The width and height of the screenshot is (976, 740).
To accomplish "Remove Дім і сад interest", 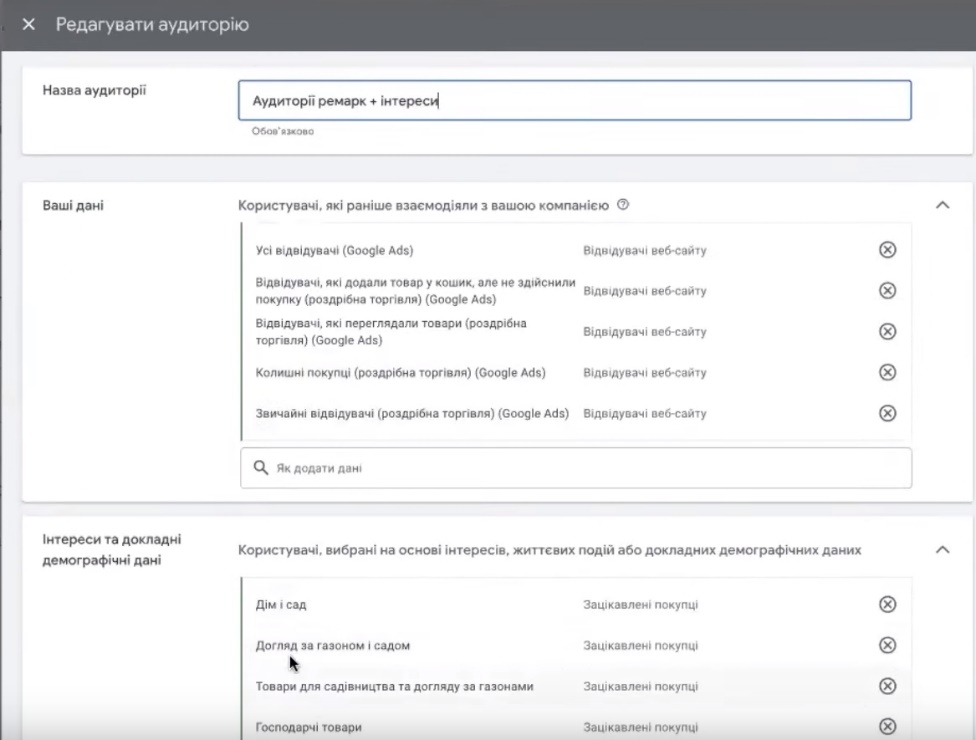I will click(886, 605).
